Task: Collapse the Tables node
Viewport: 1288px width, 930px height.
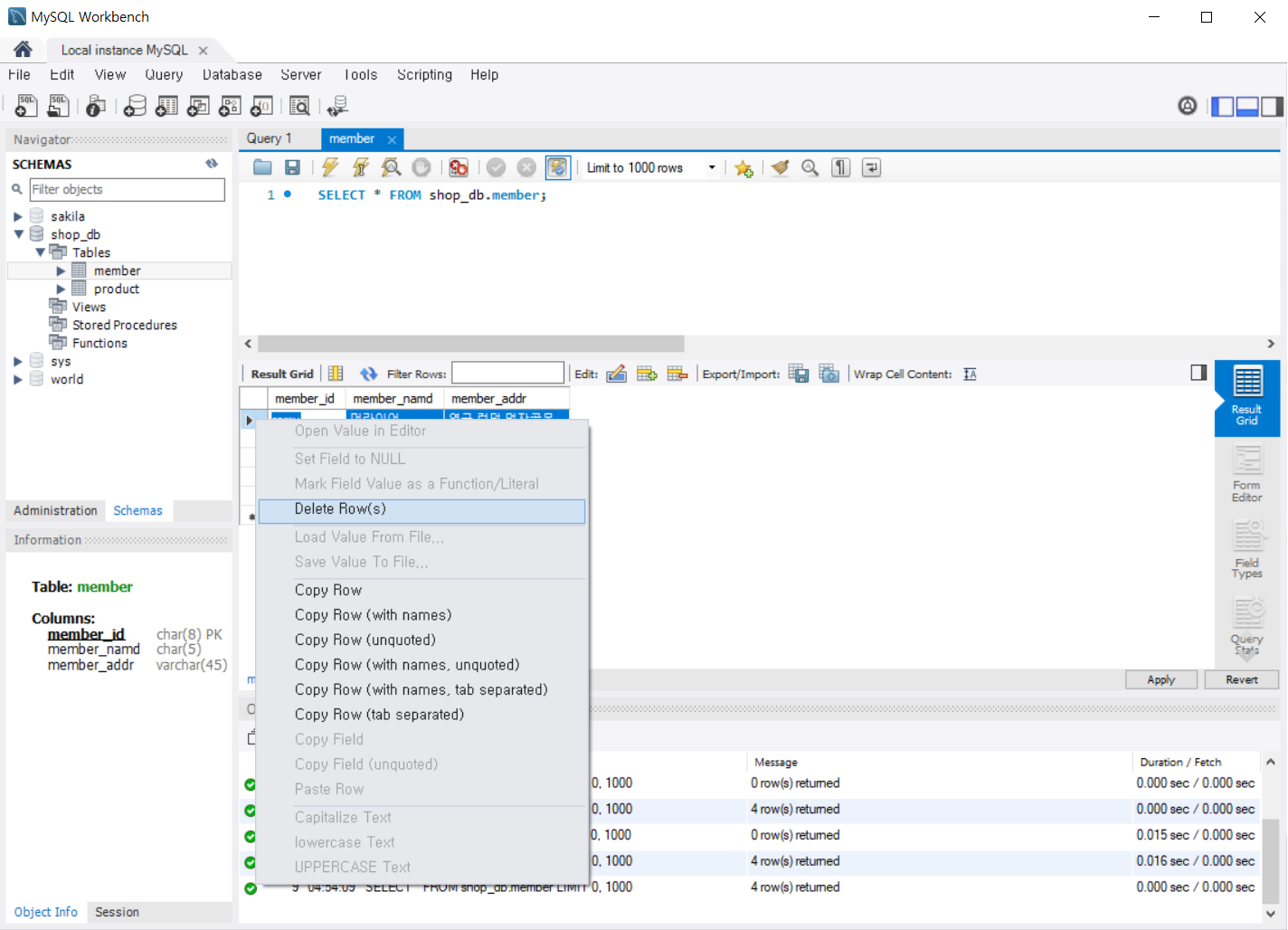Action: coord(40,252)
